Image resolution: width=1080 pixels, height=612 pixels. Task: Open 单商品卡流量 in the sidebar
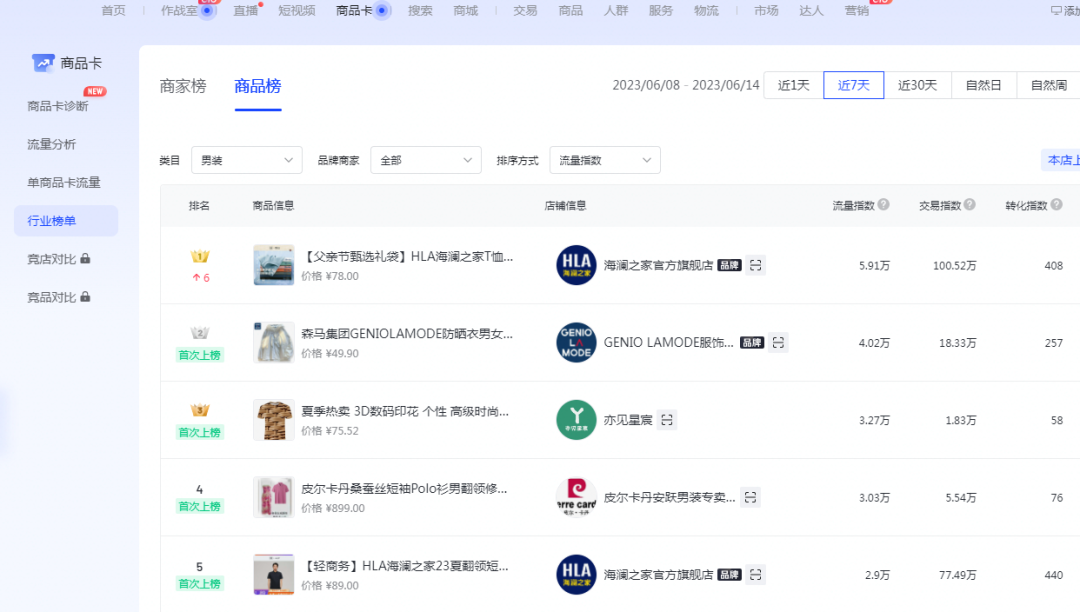64,182
